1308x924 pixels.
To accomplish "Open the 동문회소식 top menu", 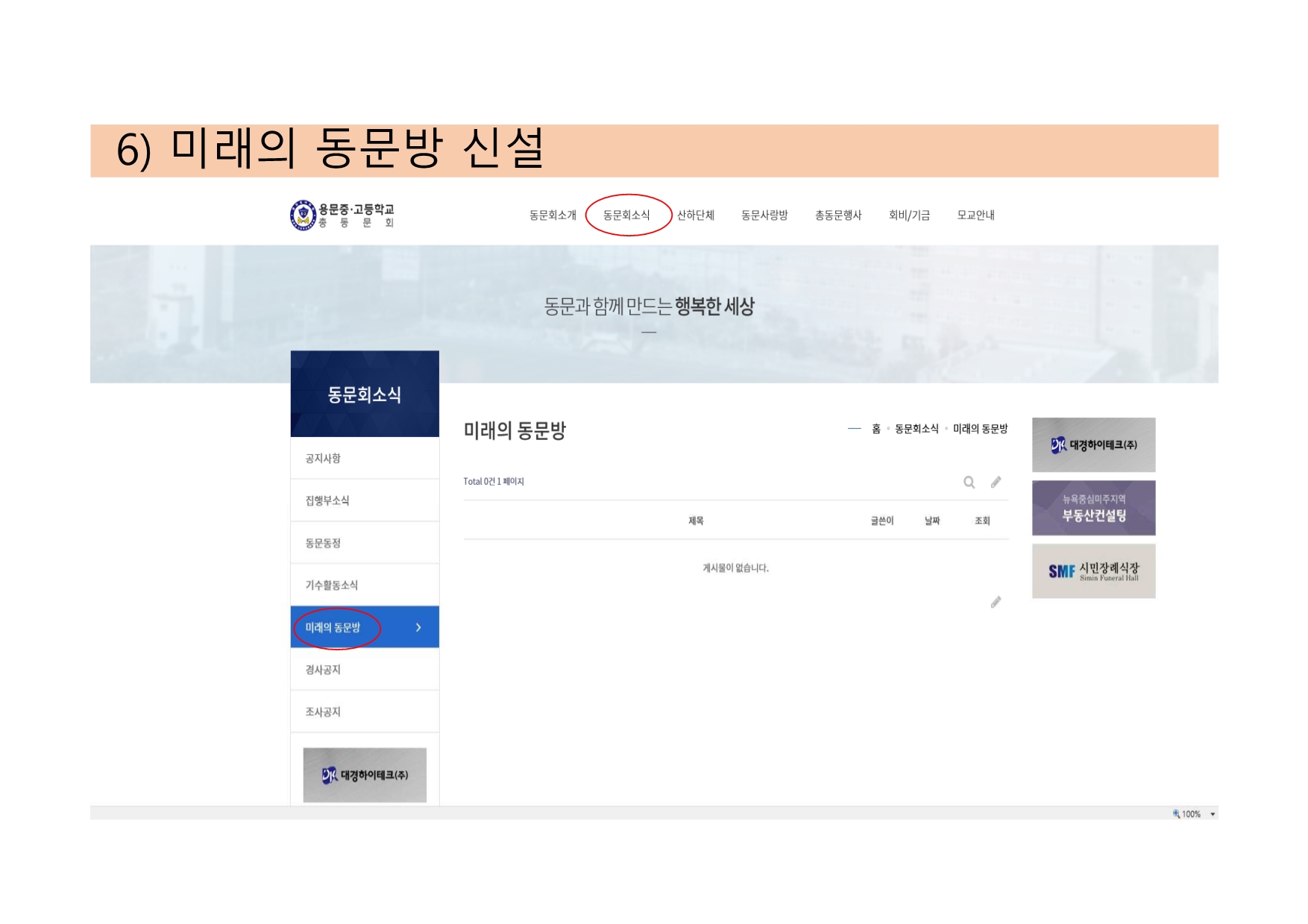I will 626,215.
